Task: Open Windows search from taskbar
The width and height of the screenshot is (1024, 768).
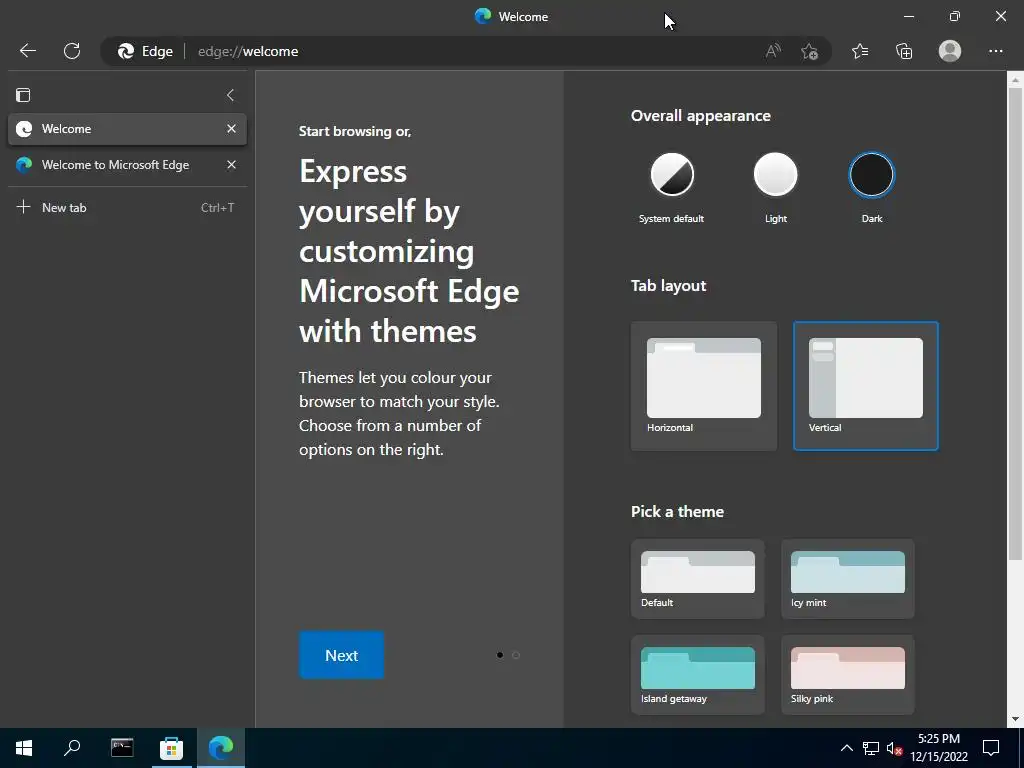Action: [x=72, y=748]
